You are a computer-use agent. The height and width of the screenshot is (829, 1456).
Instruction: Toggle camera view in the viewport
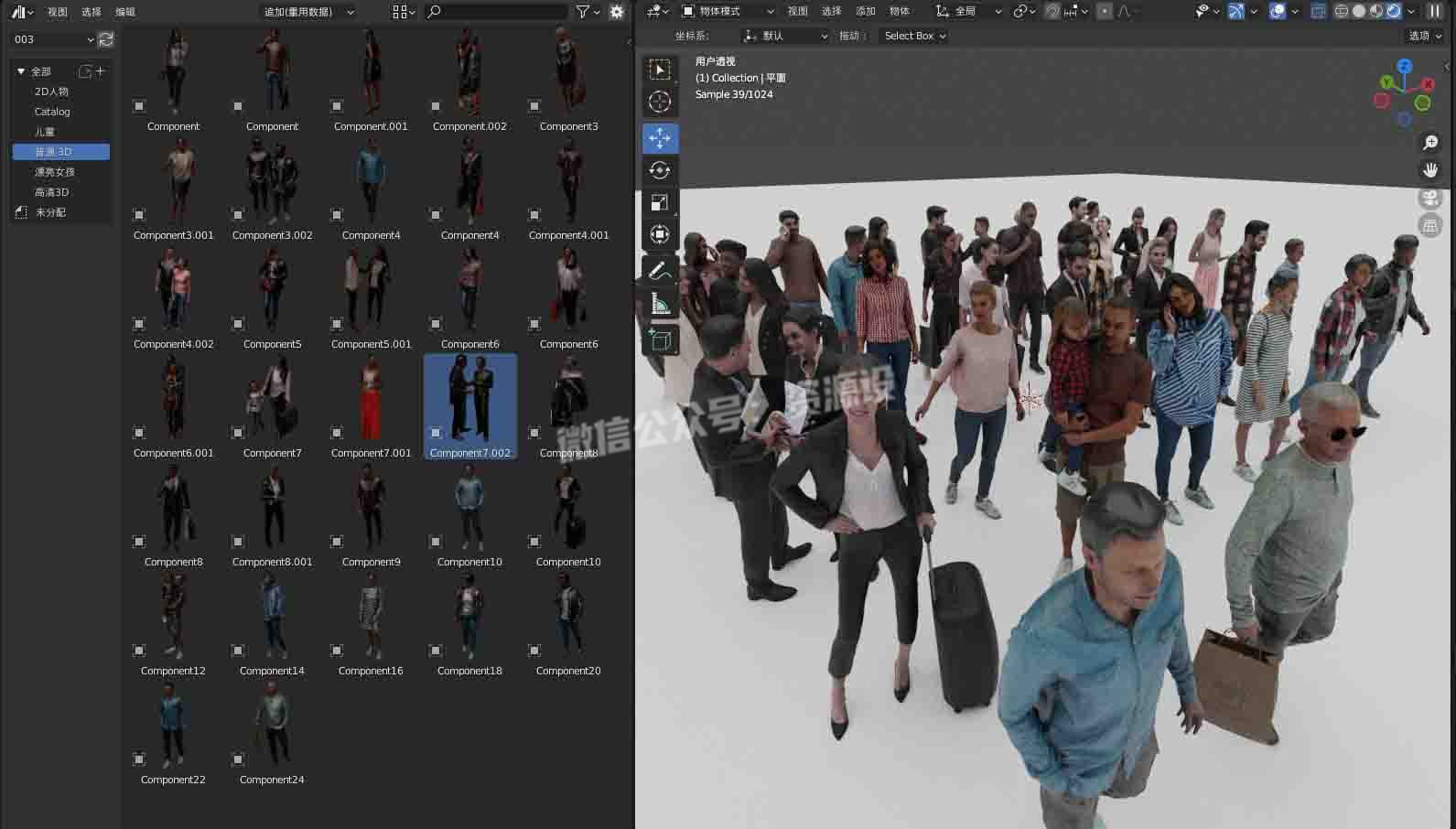click(1429, 198)
